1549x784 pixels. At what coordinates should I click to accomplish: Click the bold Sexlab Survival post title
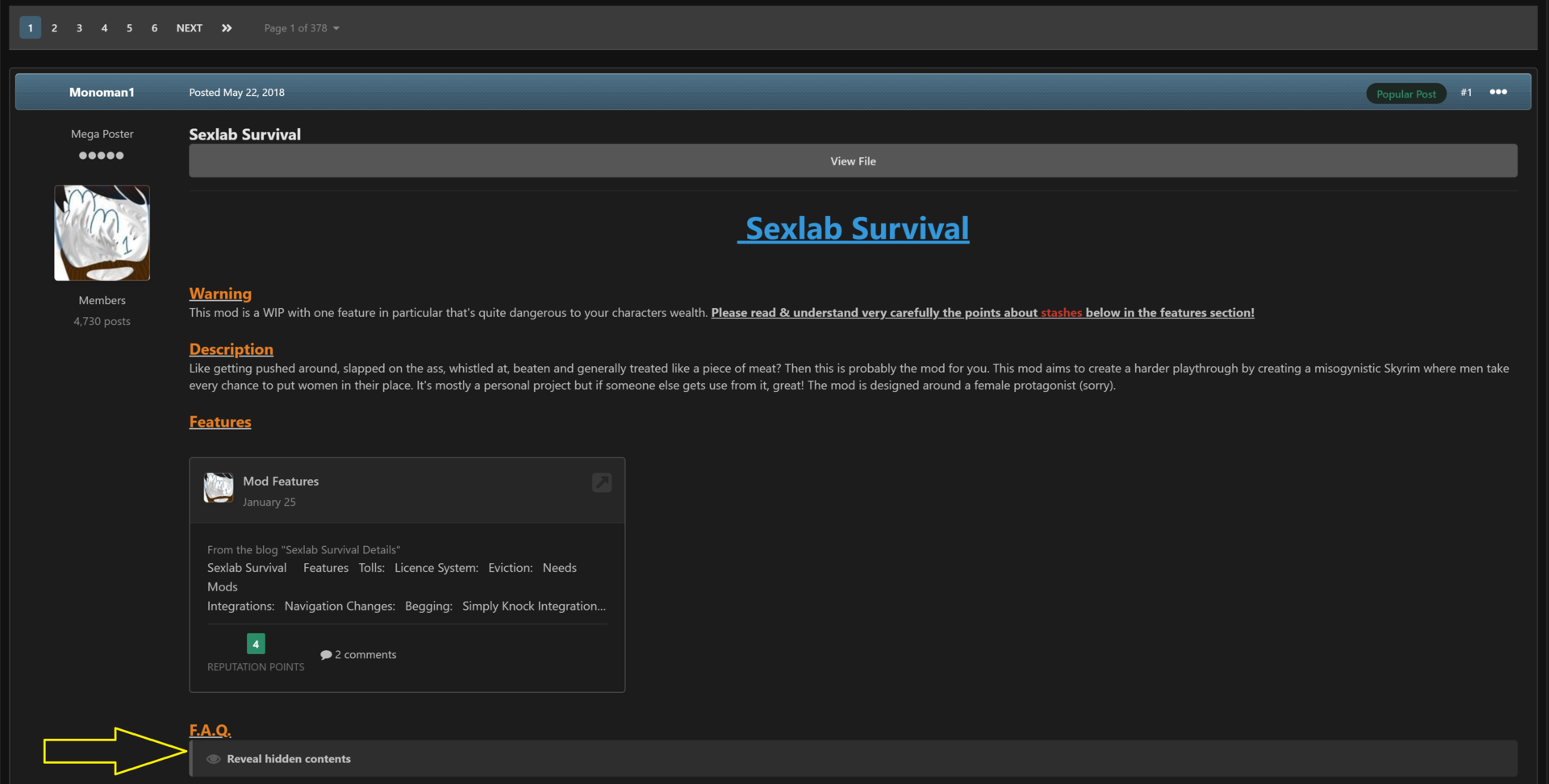[244, 135]
